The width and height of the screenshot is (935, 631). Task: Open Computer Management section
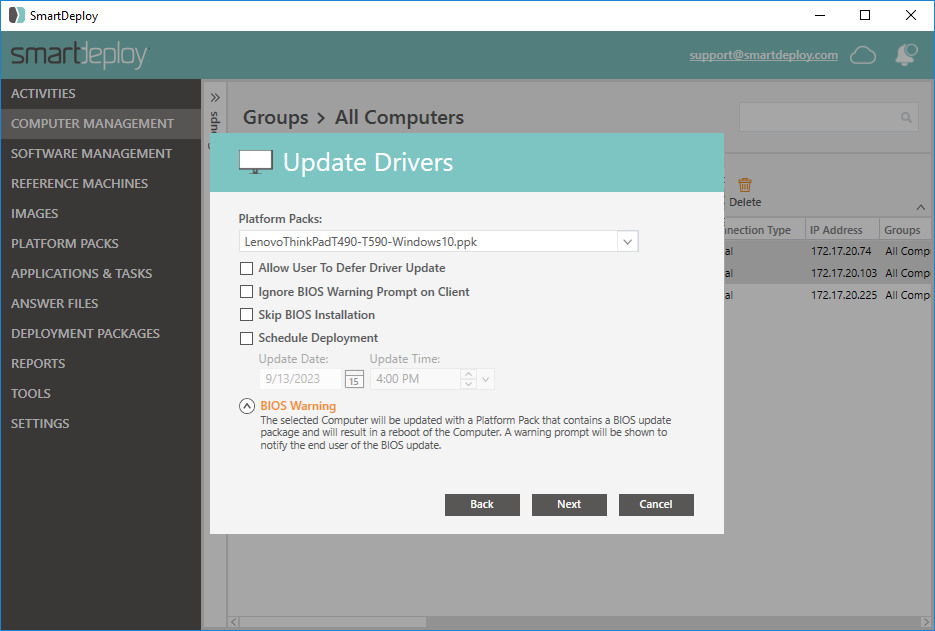point(101,123)
